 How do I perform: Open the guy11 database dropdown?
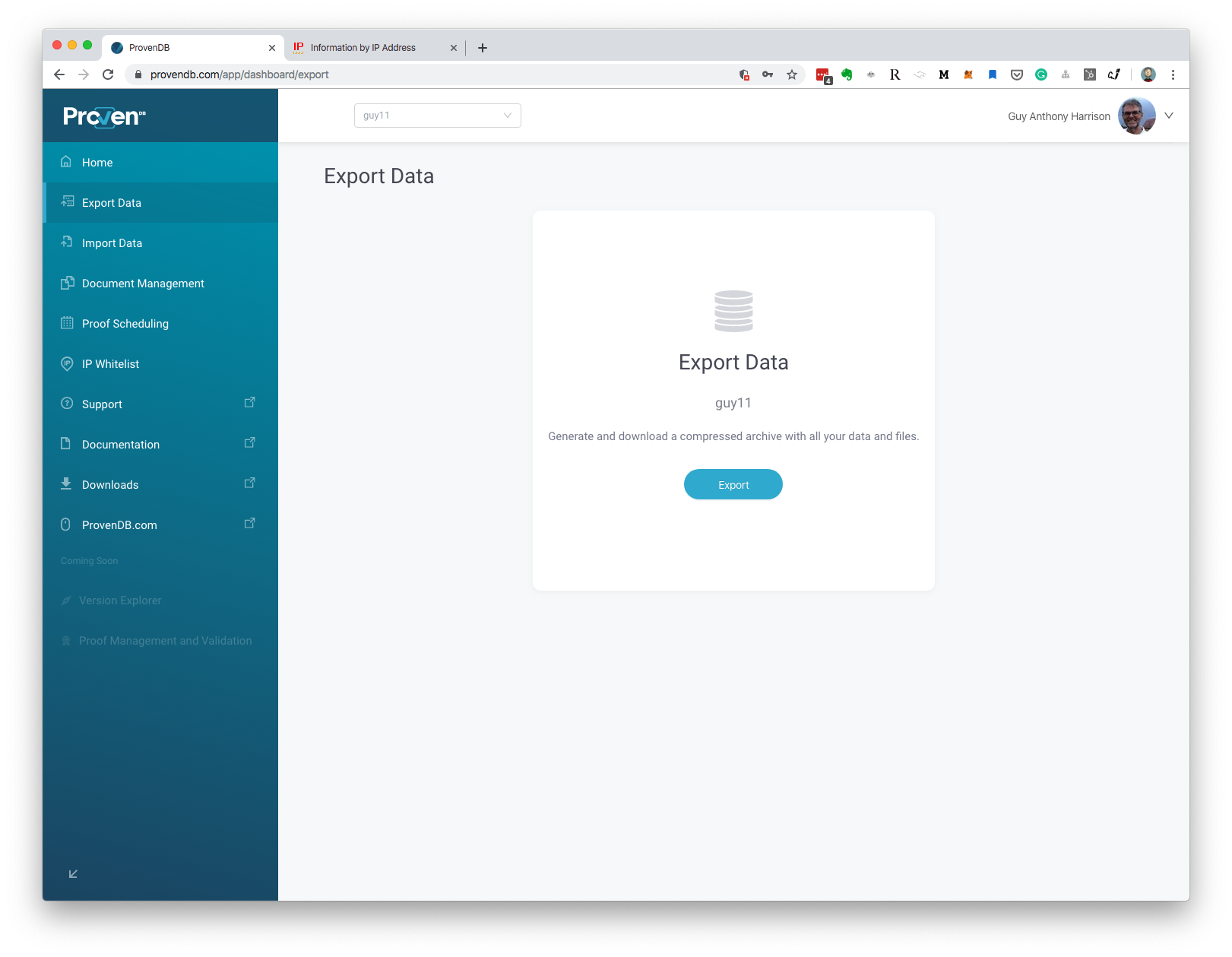[x=438, y=116]
